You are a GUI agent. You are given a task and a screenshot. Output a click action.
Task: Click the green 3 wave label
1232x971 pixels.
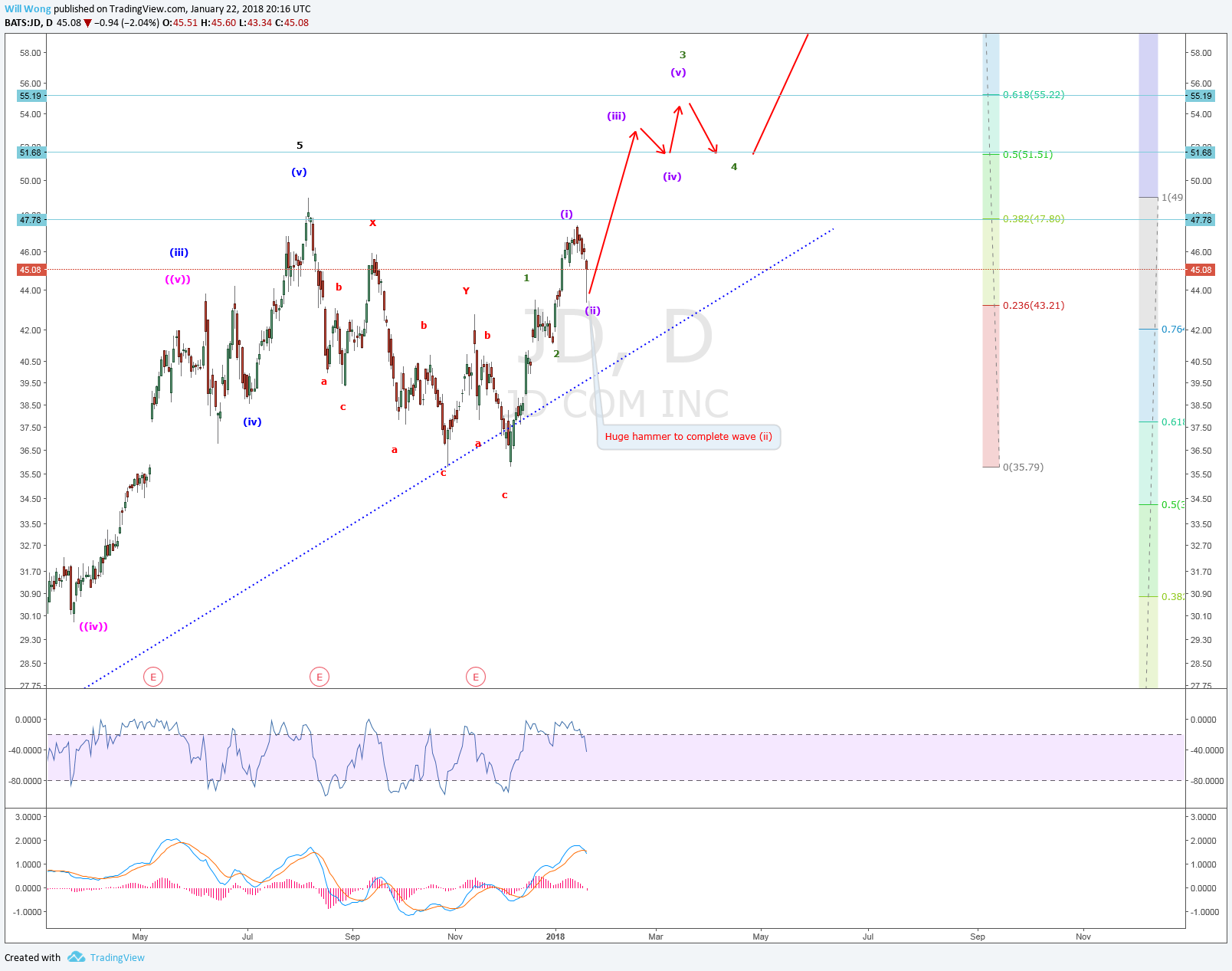pos(683,55)
